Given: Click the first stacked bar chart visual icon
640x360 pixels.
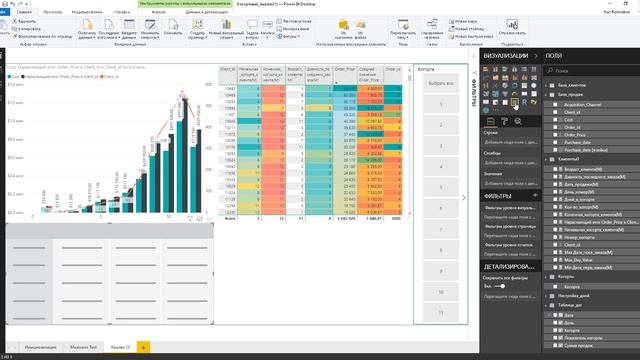Looking at the screenshot, I should (486, 69).
